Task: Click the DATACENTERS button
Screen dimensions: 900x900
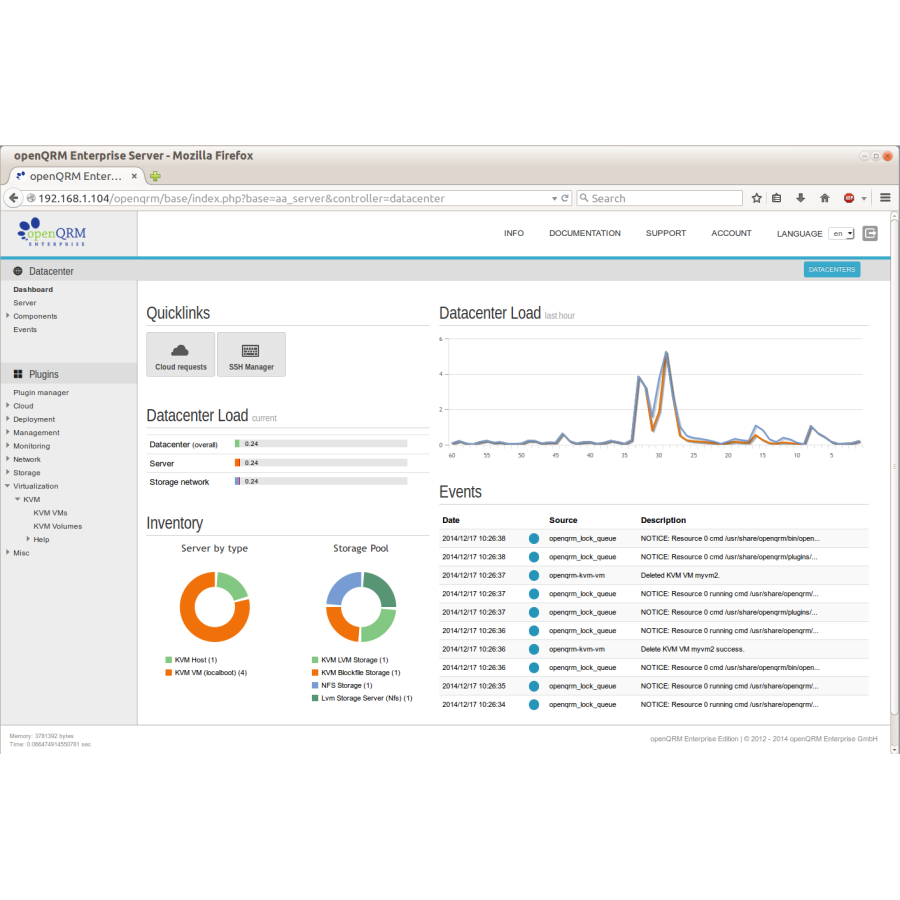Action: (x=832, y=269)
